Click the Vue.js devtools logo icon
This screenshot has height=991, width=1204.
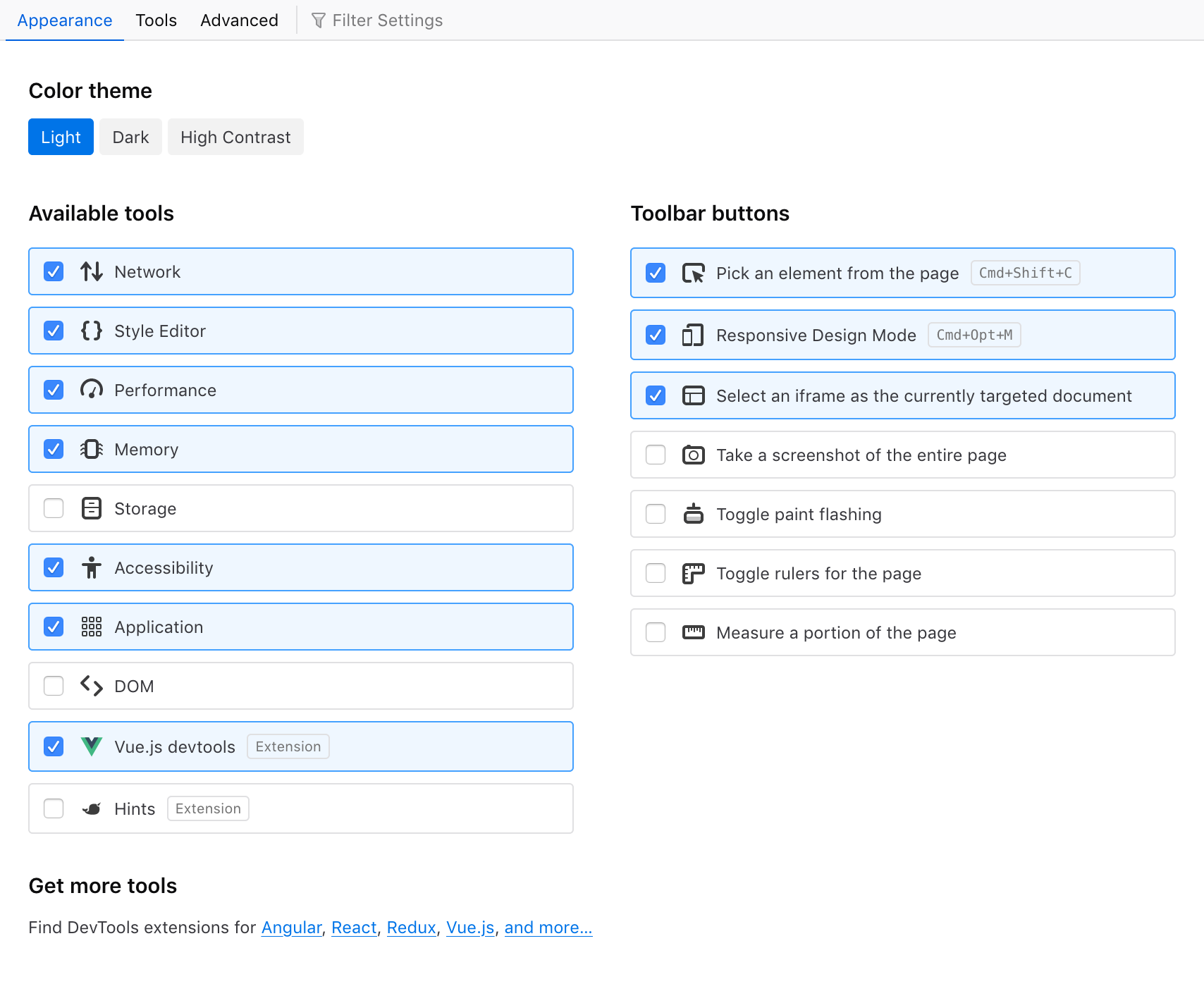(92, 746)
